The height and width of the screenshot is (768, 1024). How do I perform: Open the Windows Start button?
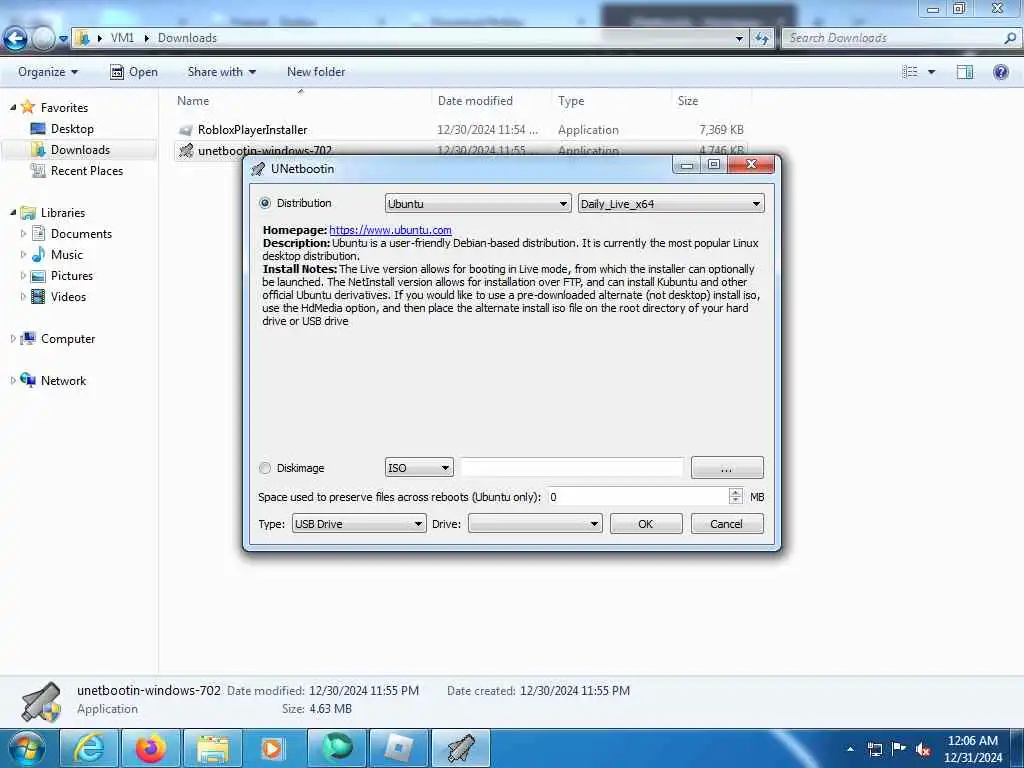(x=26, y=748)
